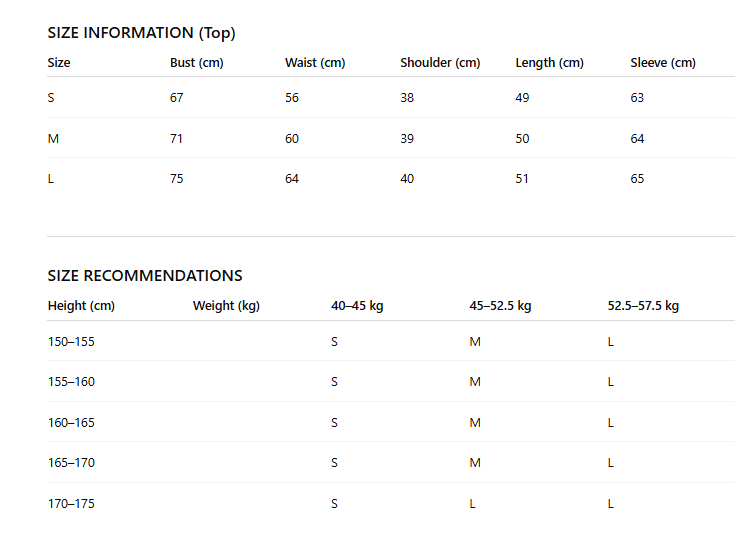Click the size M row label

click(x=53, y=139)
